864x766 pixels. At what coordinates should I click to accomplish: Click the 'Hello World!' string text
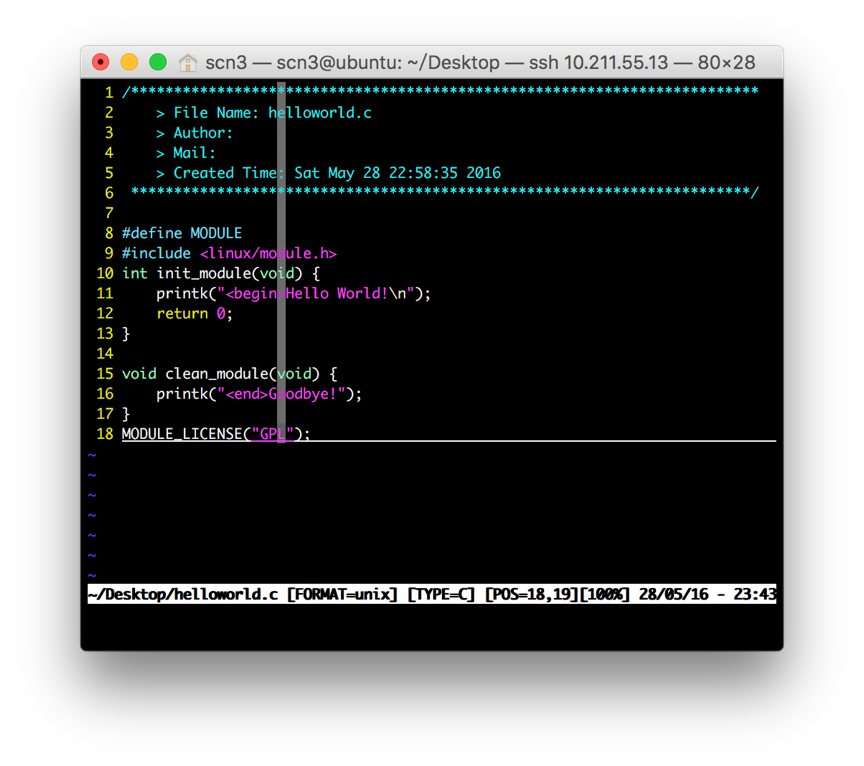337,294
